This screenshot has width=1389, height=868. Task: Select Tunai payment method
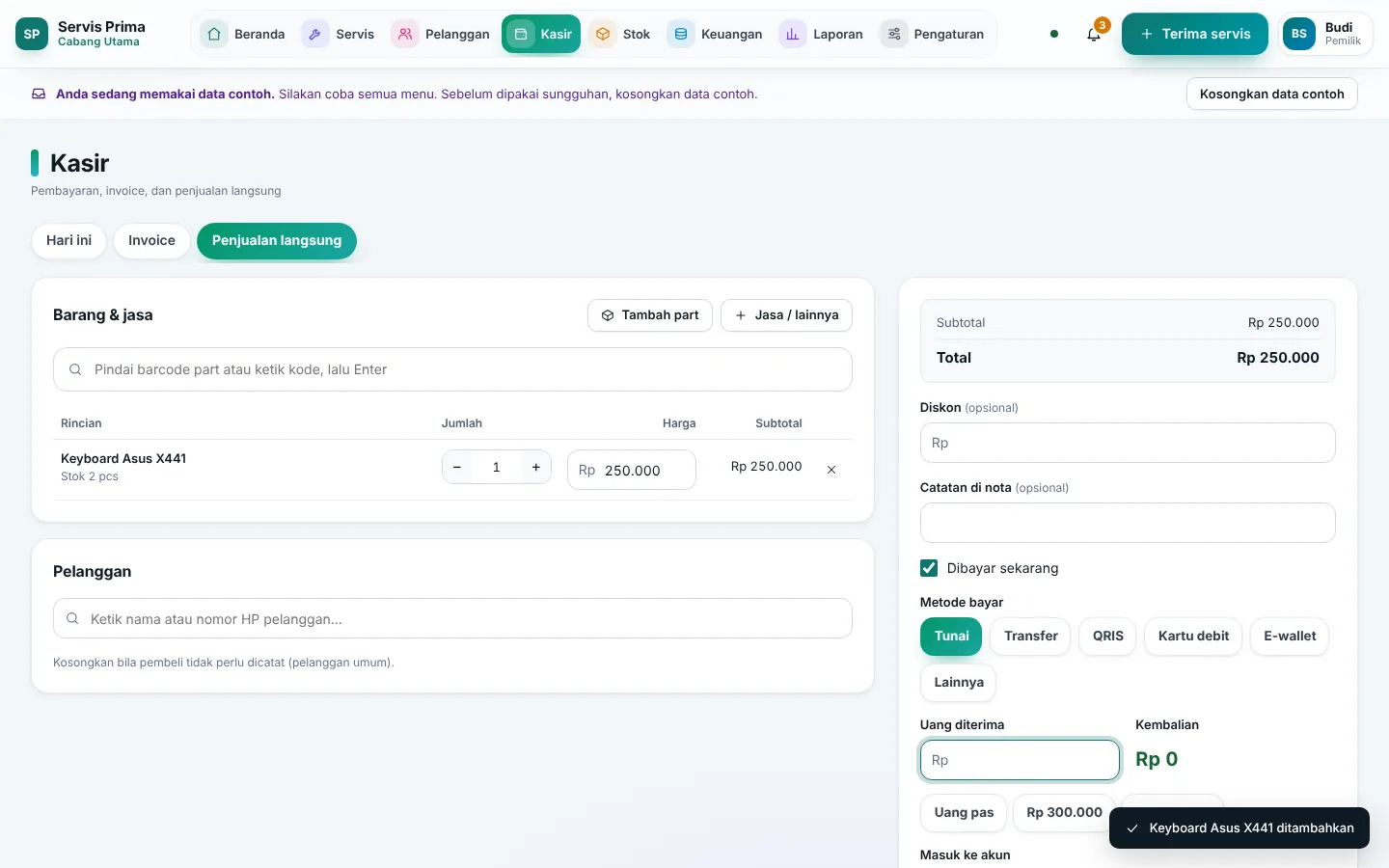[x=951, y=637]
